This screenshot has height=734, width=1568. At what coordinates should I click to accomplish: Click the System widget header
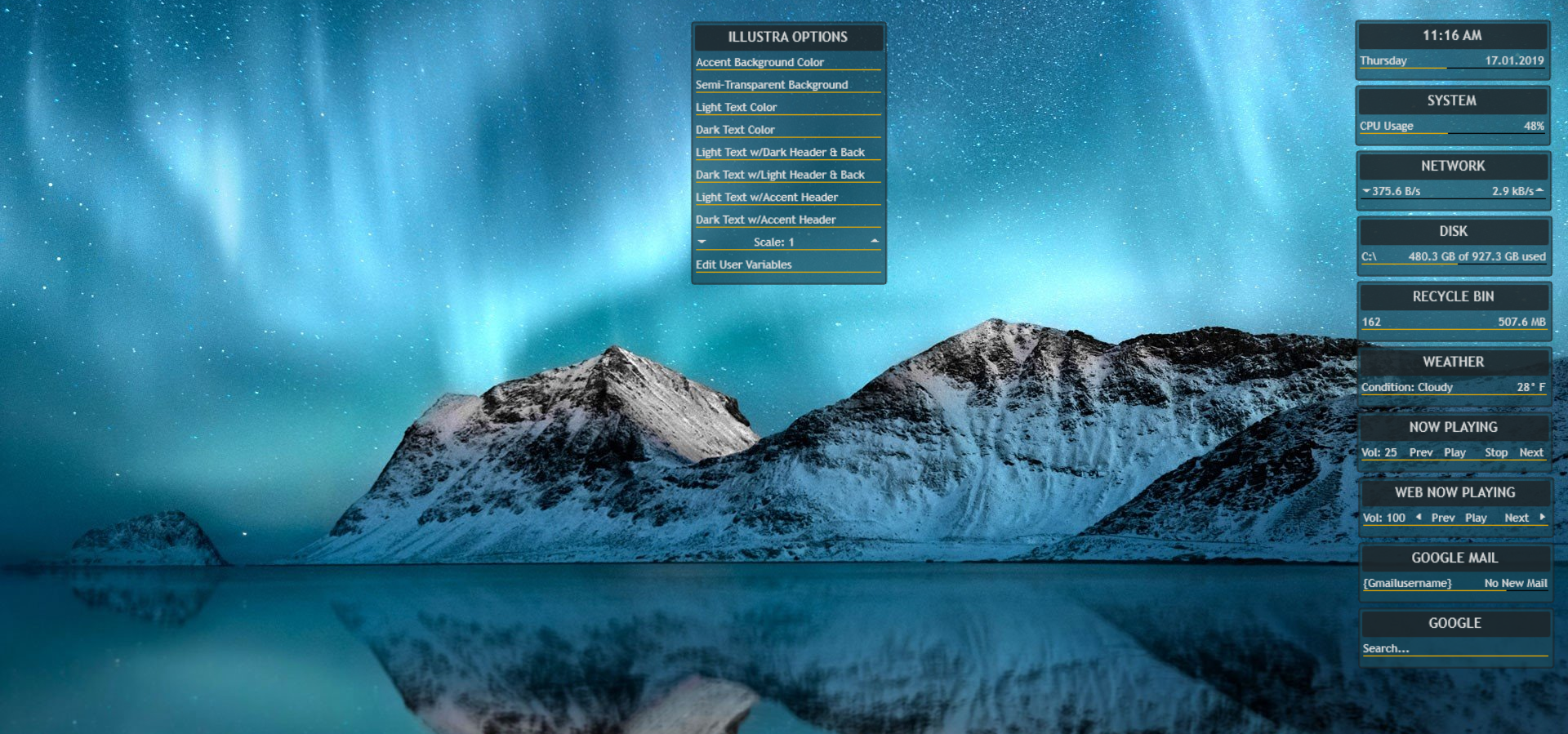click(x=1452, y=100)
